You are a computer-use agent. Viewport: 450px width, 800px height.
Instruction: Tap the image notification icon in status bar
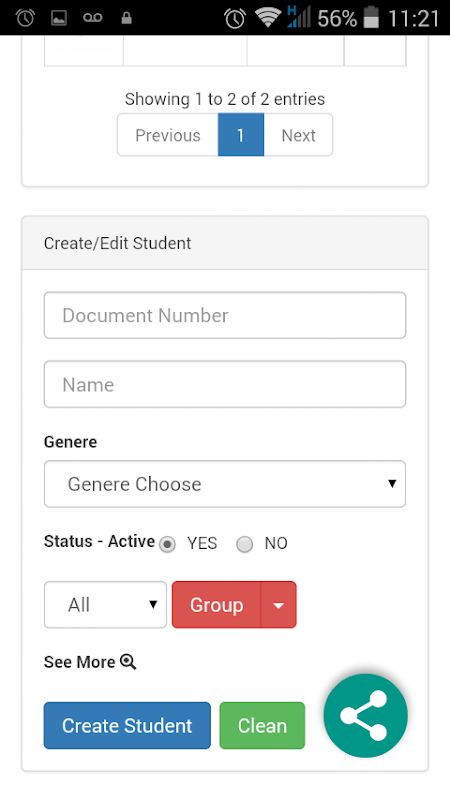coord(59,18)
